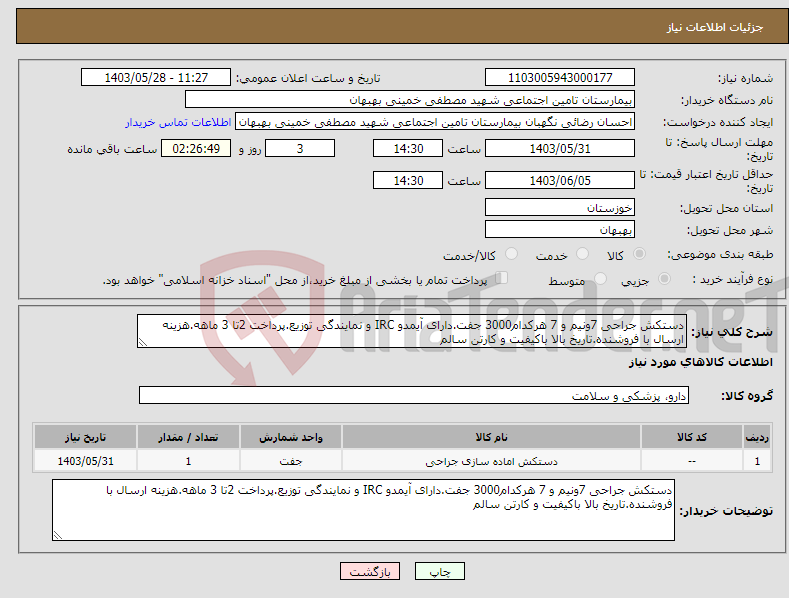Click the delivery city بهبهان field
The width and height of the screenshot is (789, 598).
coord(560,230)
